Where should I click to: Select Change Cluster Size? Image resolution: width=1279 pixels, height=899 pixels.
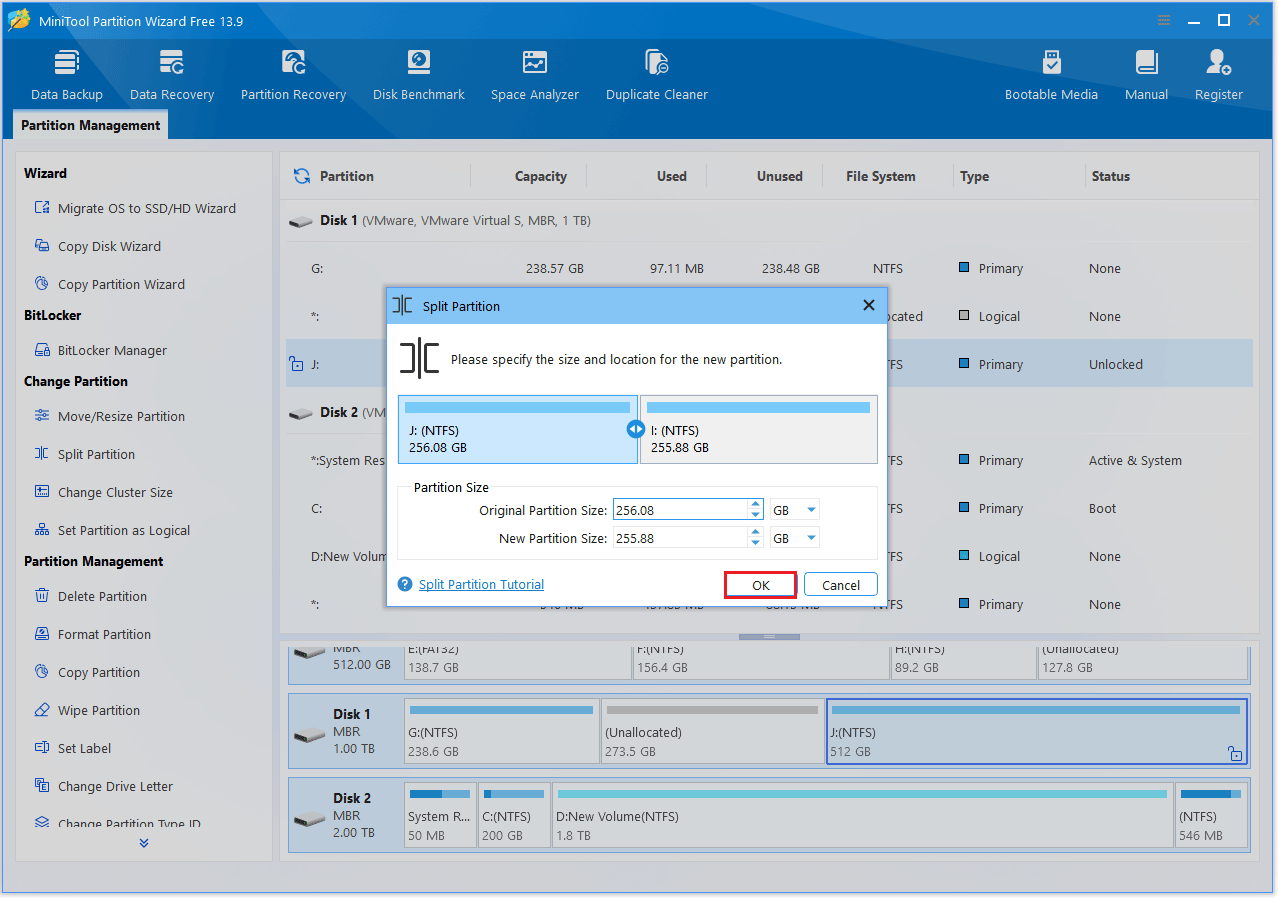[x=103, y=492]
